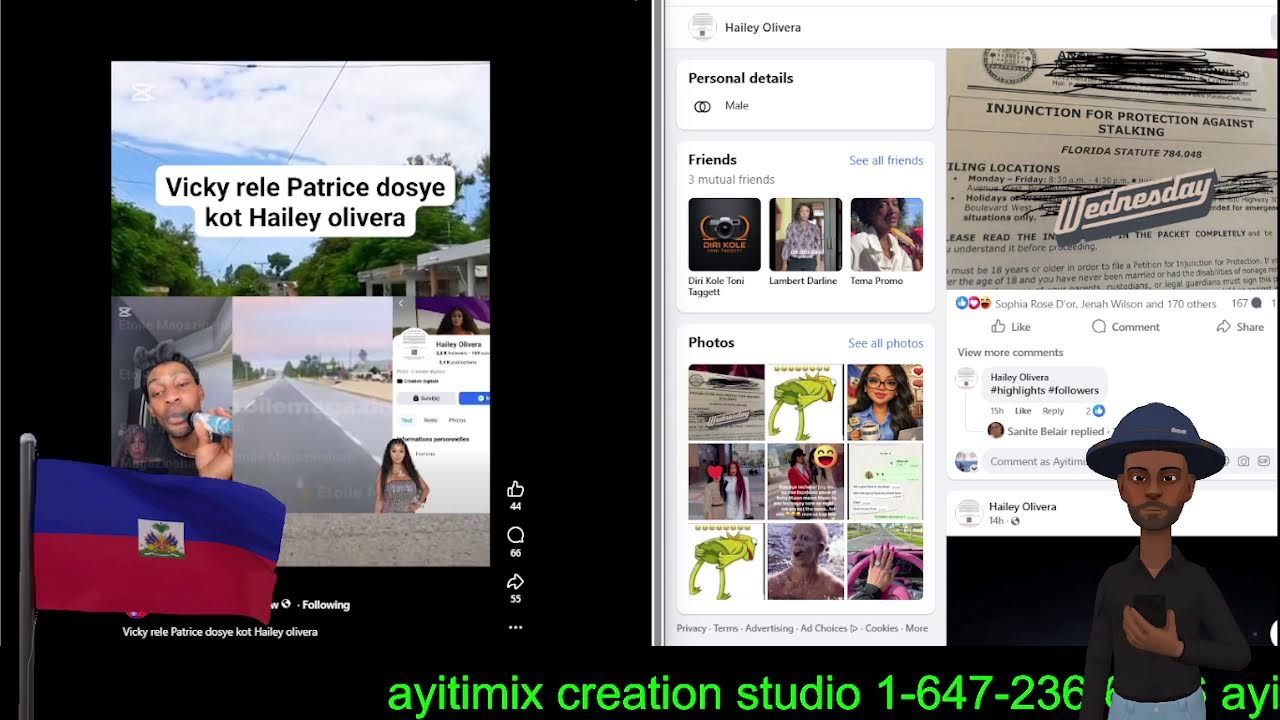Open the chat screenshot photo thumbnail
The image size is (1280, 720).
[x=885, y=481]
